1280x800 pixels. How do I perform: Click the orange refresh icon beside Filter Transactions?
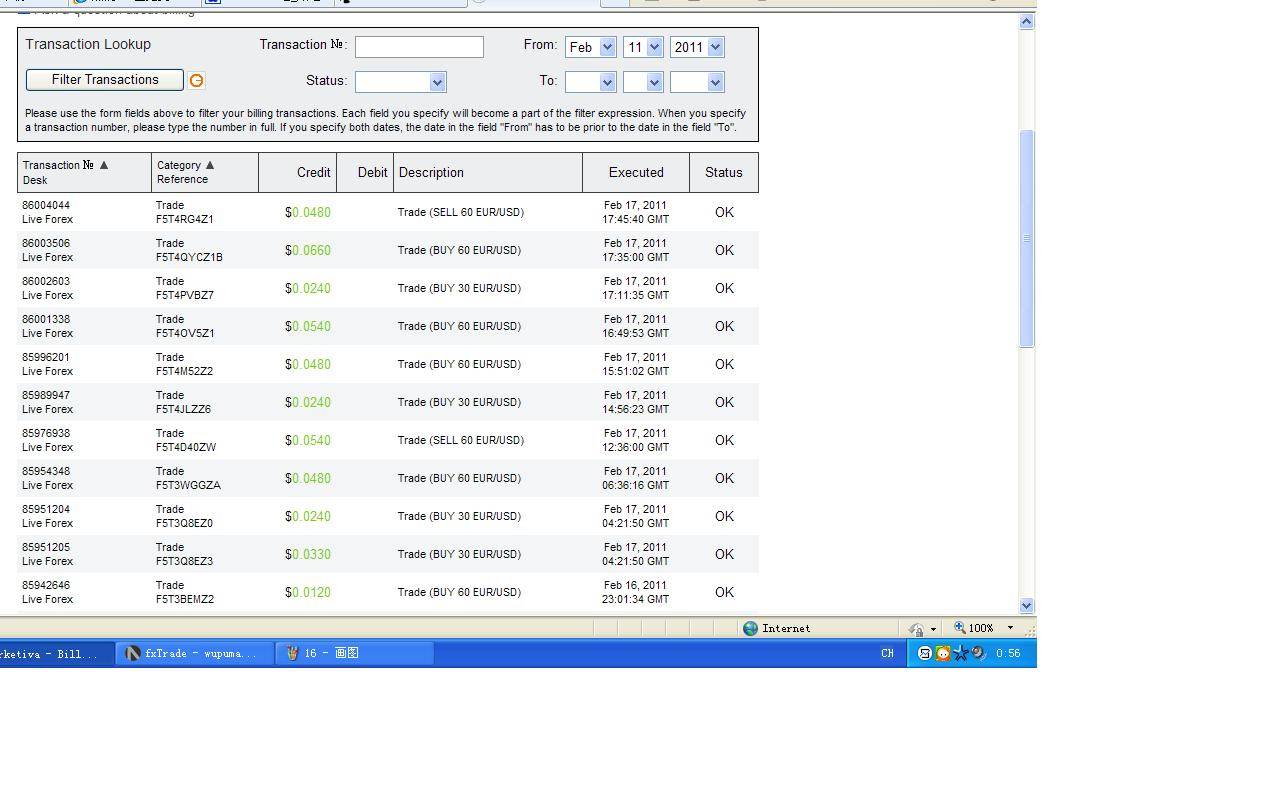click(196, 80)
